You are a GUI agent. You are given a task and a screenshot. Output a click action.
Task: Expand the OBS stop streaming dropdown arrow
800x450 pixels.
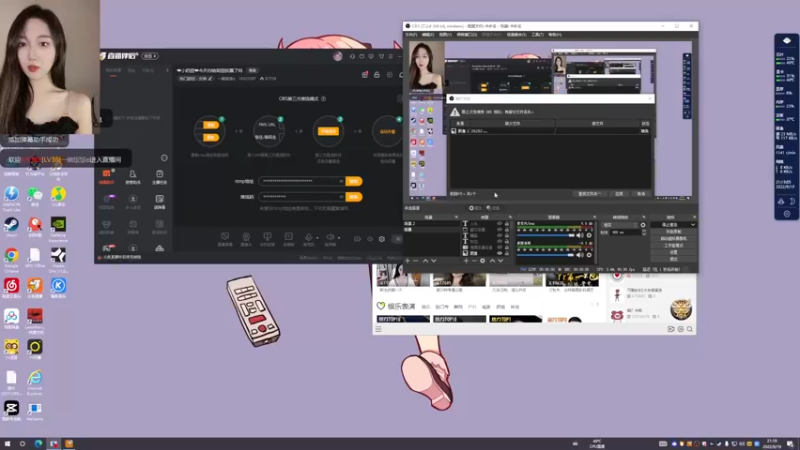[x=692, y=224]
